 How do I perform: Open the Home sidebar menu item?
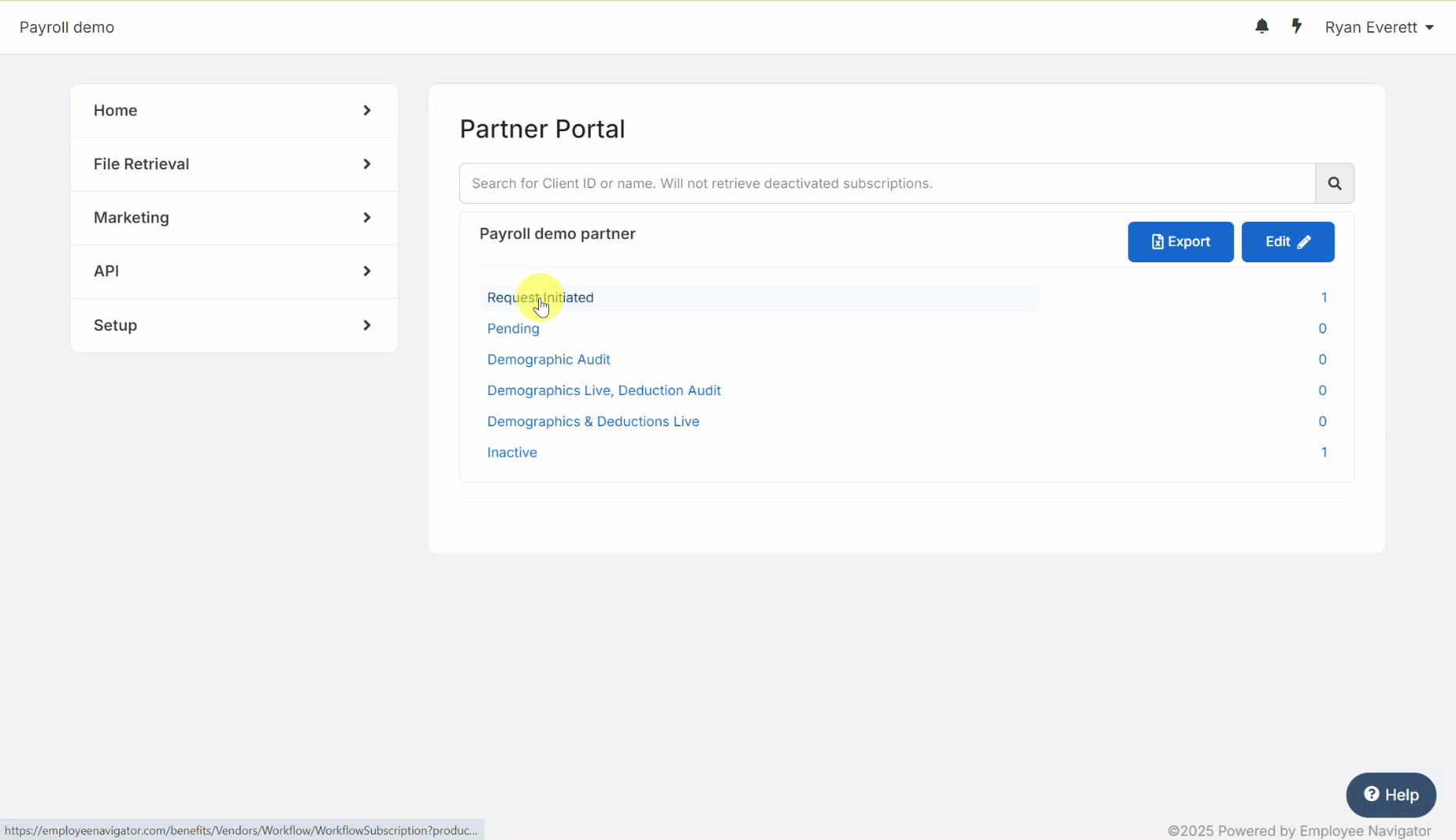pos(234,111)
